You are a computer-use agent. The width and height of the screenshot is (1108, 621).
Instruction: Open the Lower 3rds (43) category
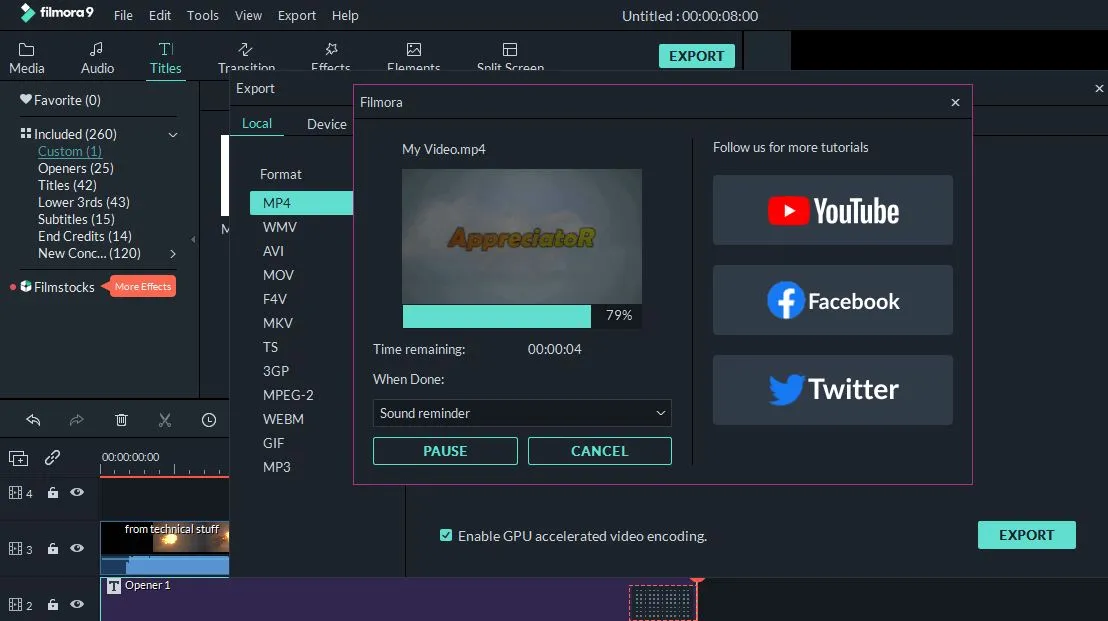click(83, 202)
